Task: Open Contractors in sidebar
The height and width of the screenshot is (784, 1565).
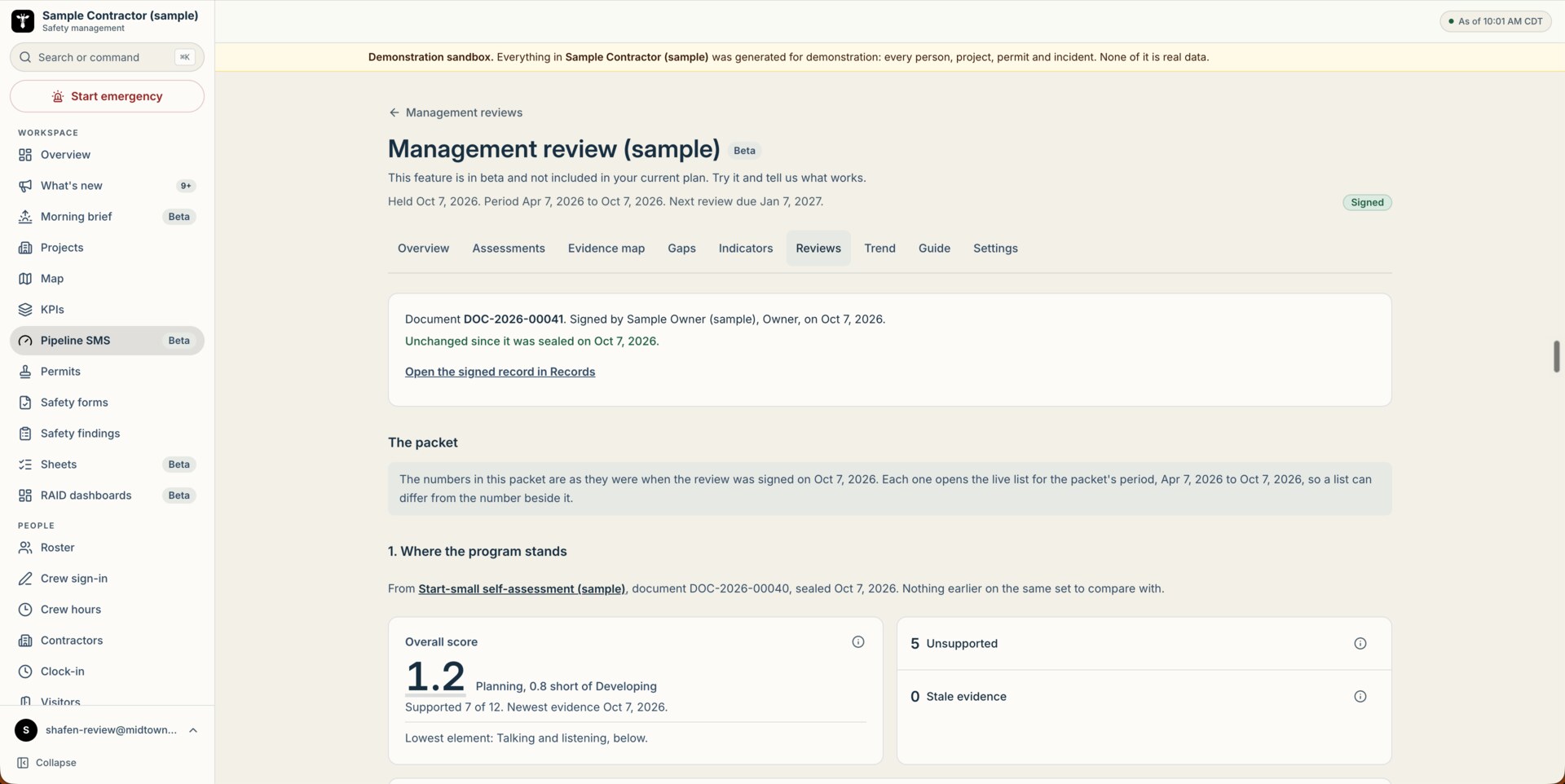Action: tap(107, 641)
